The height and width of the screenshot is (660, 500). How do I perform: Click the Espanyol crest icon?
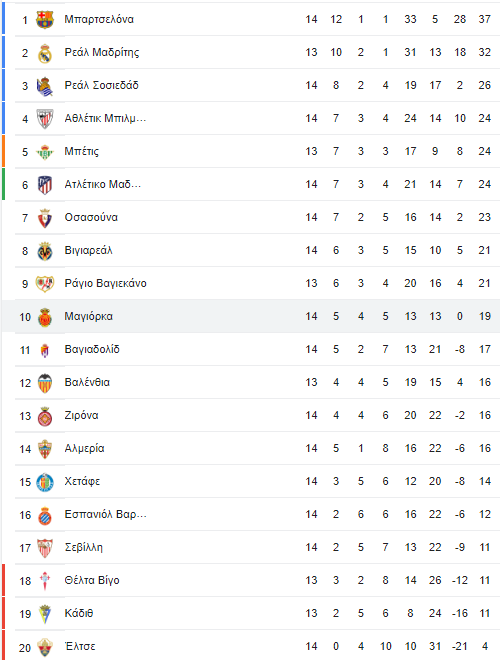[45, 515]
